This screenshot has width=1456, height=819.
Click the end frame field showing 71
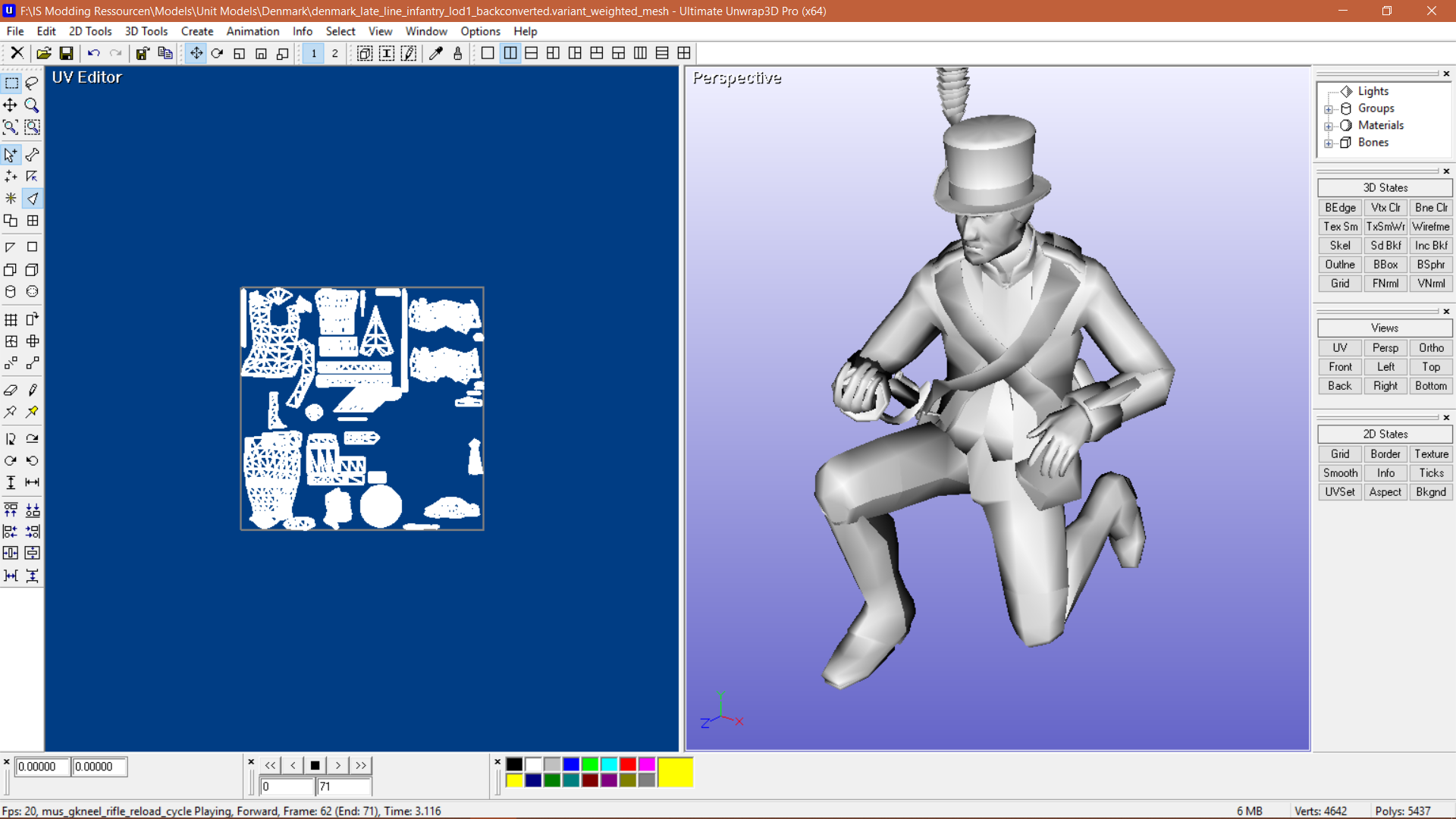(x=344, y=786)
